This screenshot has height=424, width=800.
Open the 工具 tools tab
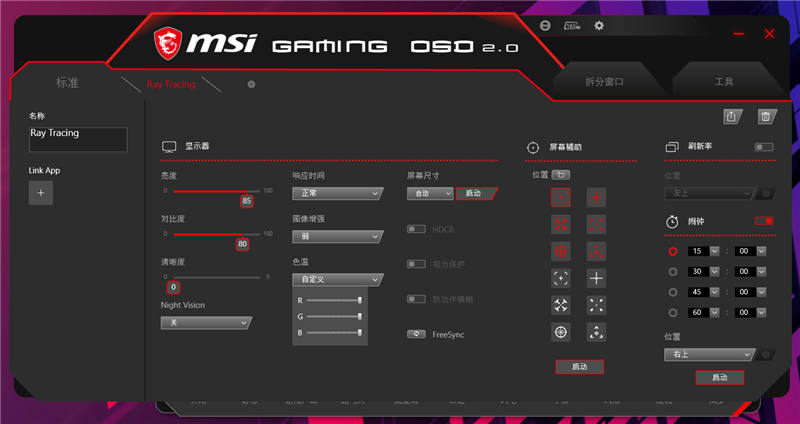click(x=723, y=82)
